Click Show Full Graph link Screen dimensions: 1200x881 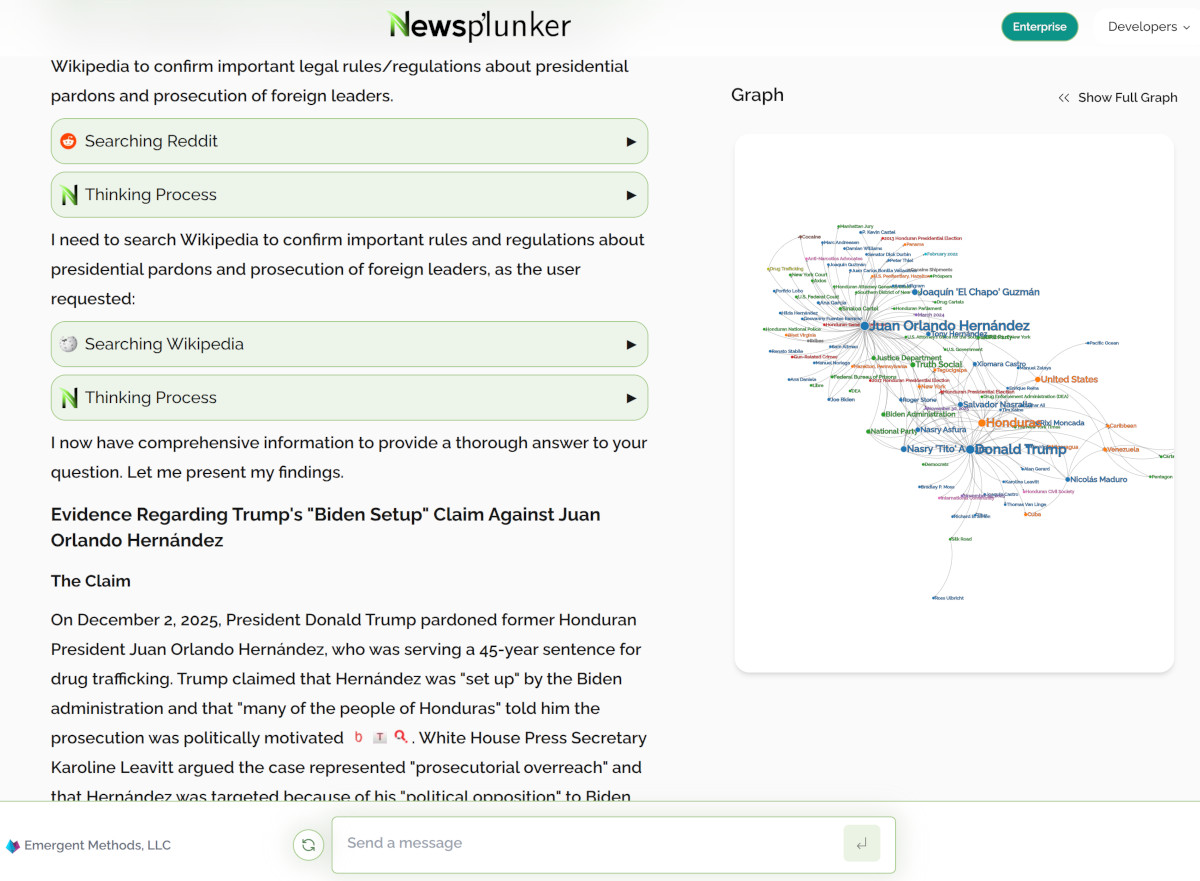1127,97
